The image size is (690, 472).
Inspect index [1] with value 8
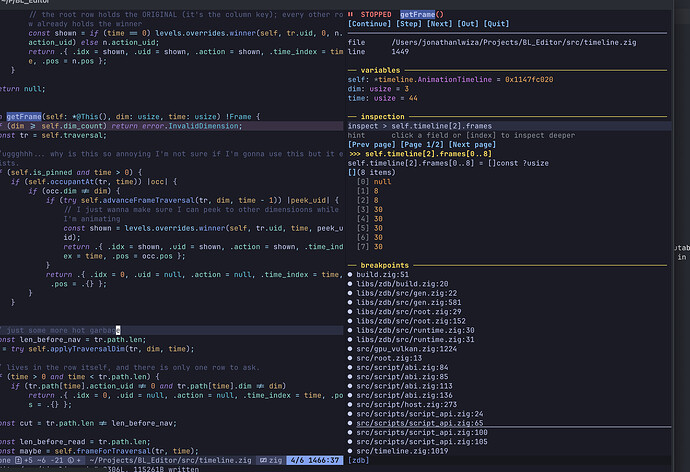pos(367,191)
